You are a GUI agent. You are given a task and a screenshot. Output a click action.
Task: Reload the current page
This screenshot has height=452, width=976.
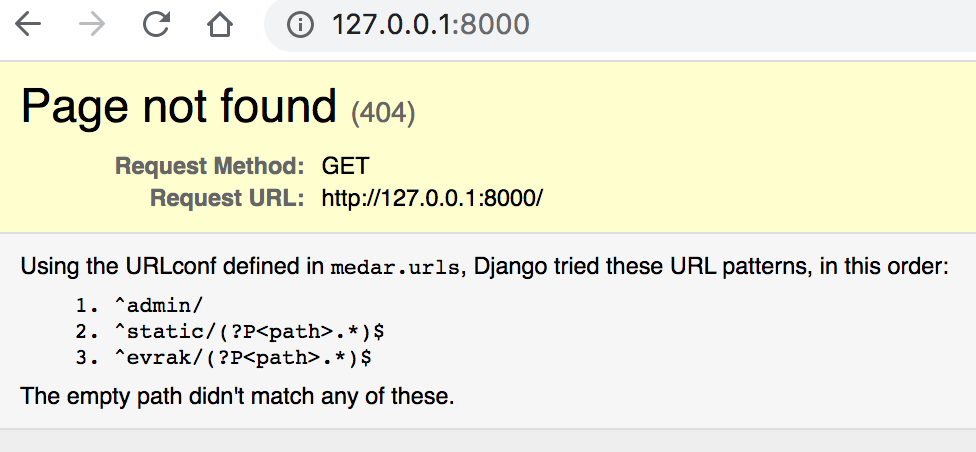156,24
